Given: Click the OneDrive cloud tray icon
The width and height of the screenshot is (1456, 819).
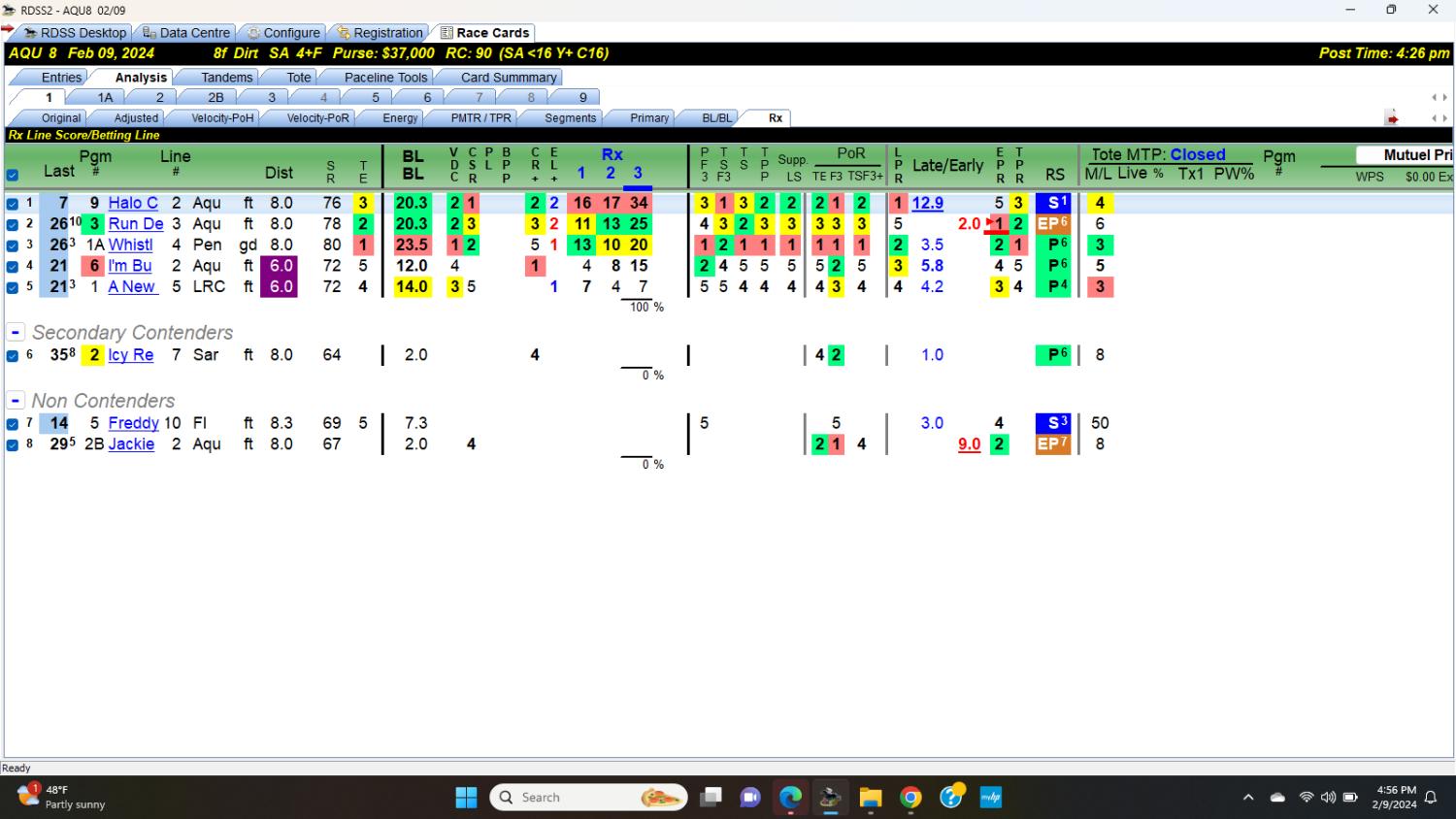Looking at the screenshot, I should [x=1277, y=798].
